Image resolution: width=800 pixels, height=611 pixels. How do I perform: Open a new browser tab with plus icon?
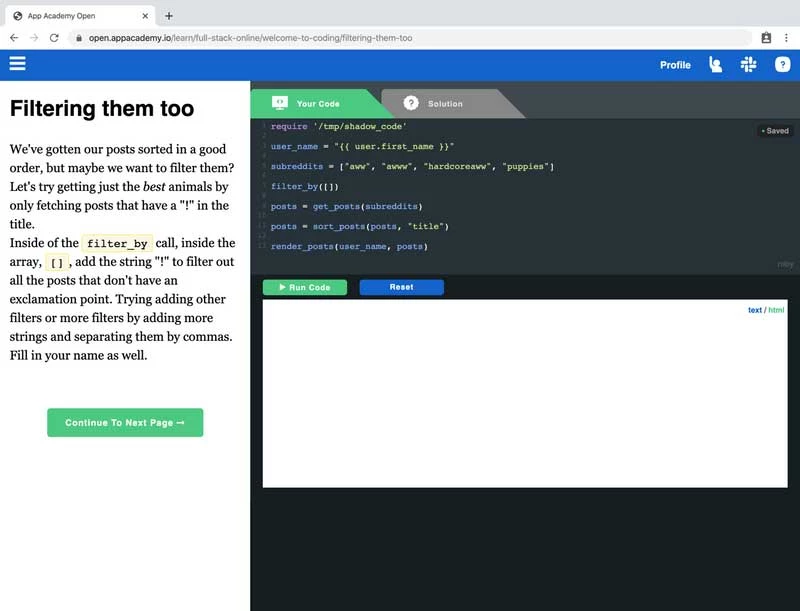[x=169, y=16]
